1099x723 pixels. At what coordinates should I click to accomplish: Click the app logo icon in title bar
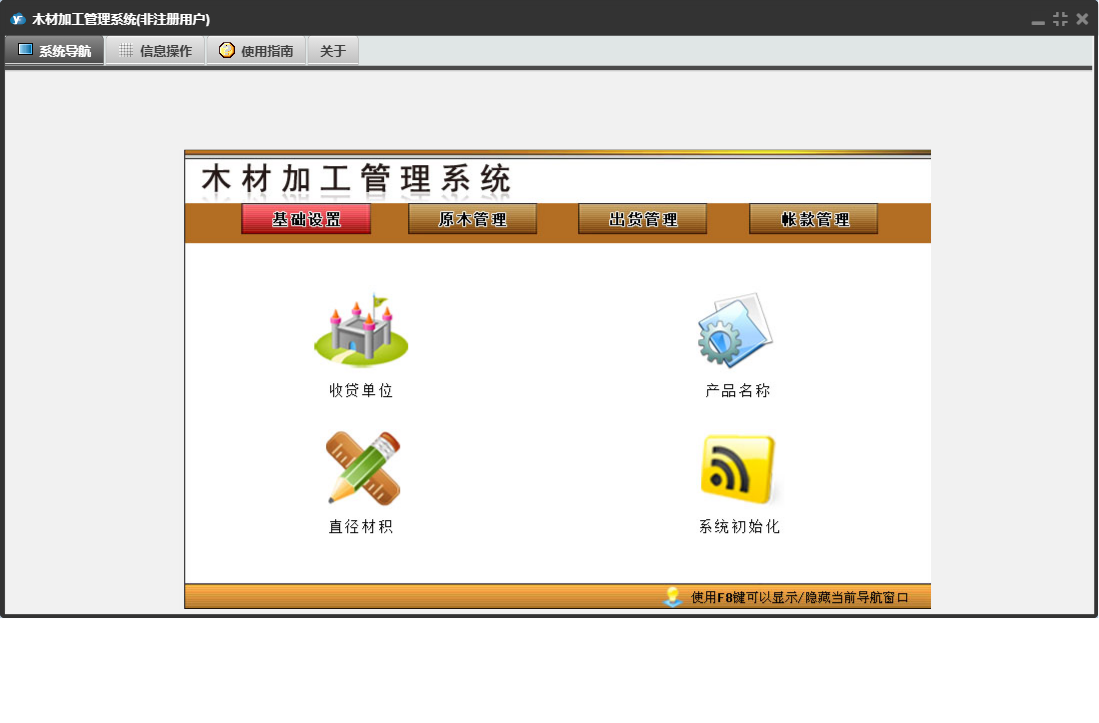pyautogui.click(x=18, y=19)
